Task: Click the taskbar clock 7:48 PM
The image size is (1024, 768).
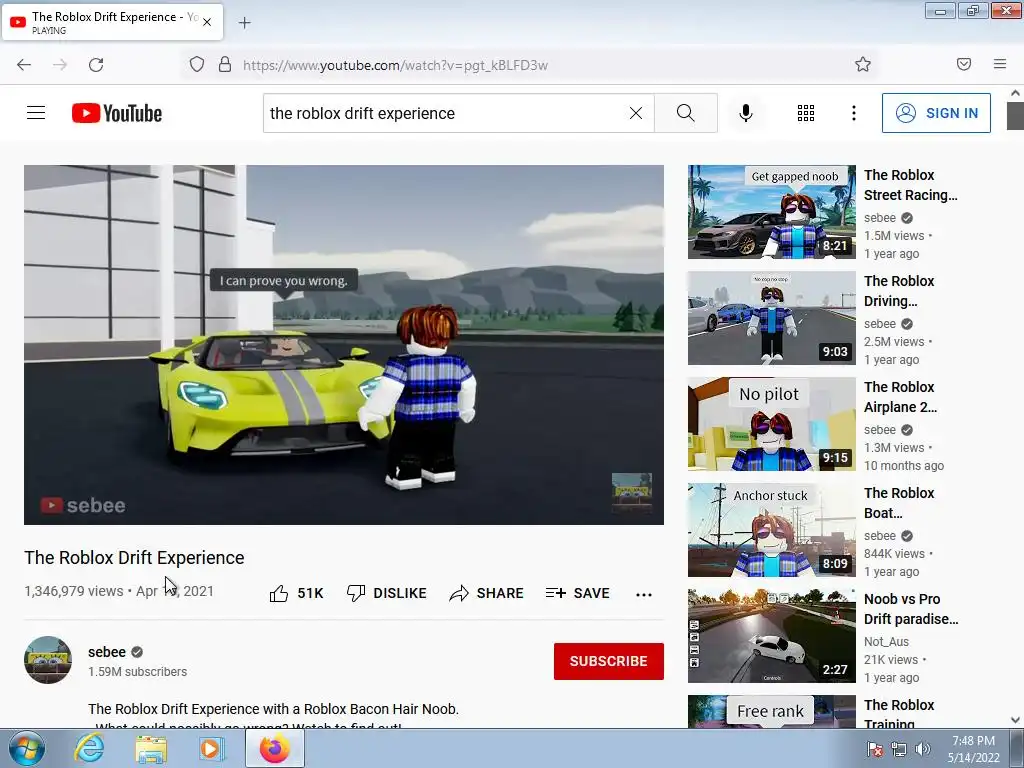Action: pyautogui.click(x=973, y=741)
